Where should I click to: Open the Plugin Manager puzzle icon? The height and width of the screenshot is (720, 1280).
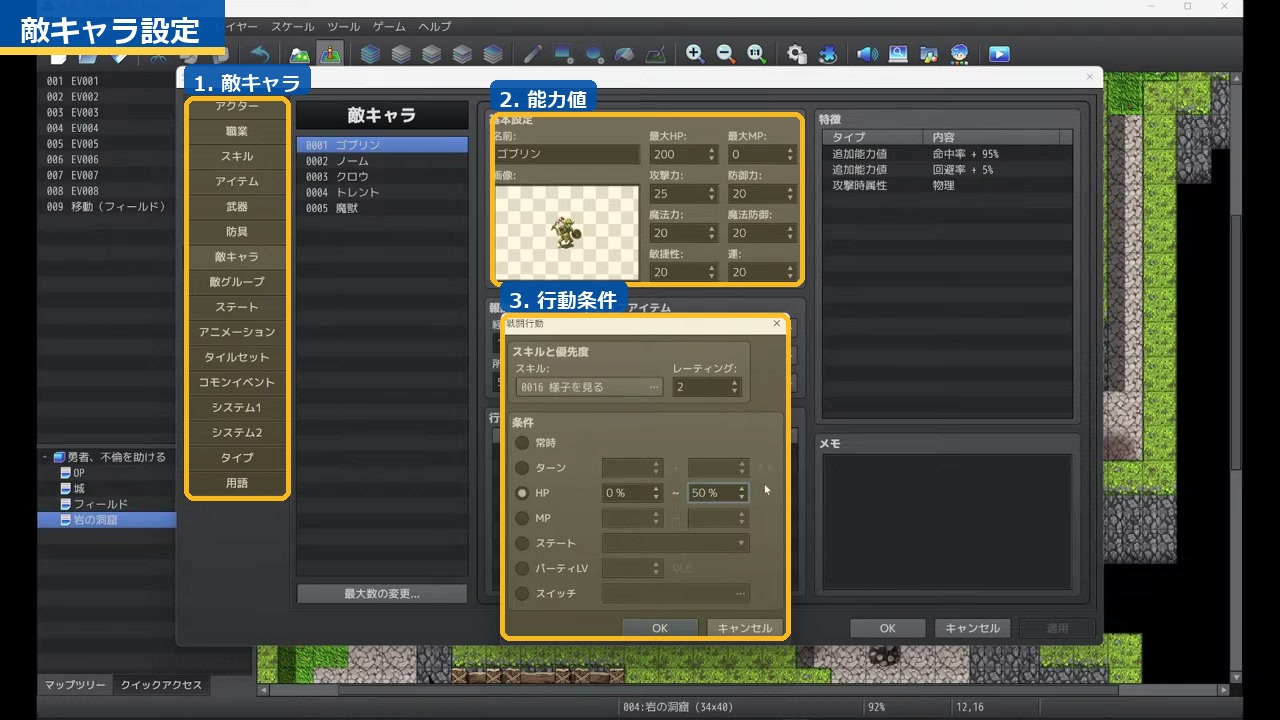(x=827, y=54)
